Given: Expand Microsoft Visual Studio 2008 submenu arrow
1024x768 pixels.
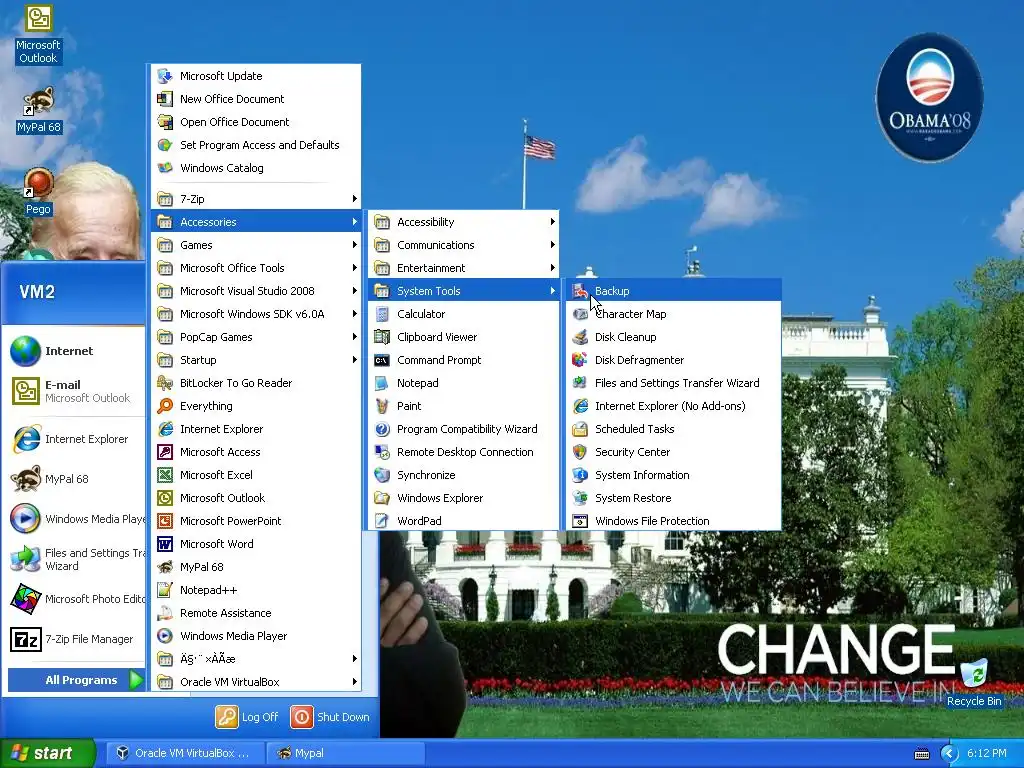Looking at the screenshot, I should pyautogui.click(x=355, y=291).
